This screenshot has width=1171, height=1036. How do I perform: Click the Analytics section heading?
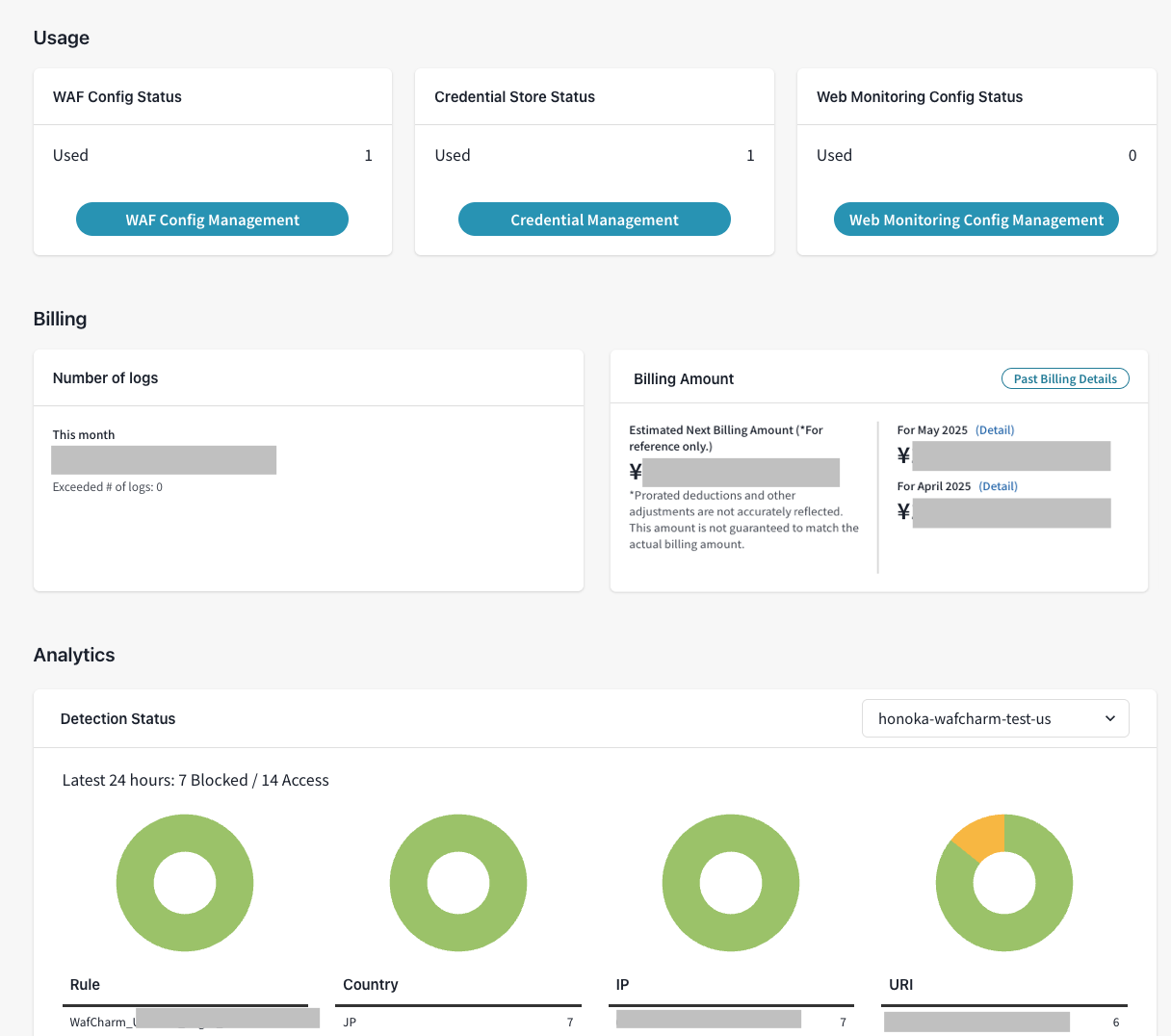point(74,655)
